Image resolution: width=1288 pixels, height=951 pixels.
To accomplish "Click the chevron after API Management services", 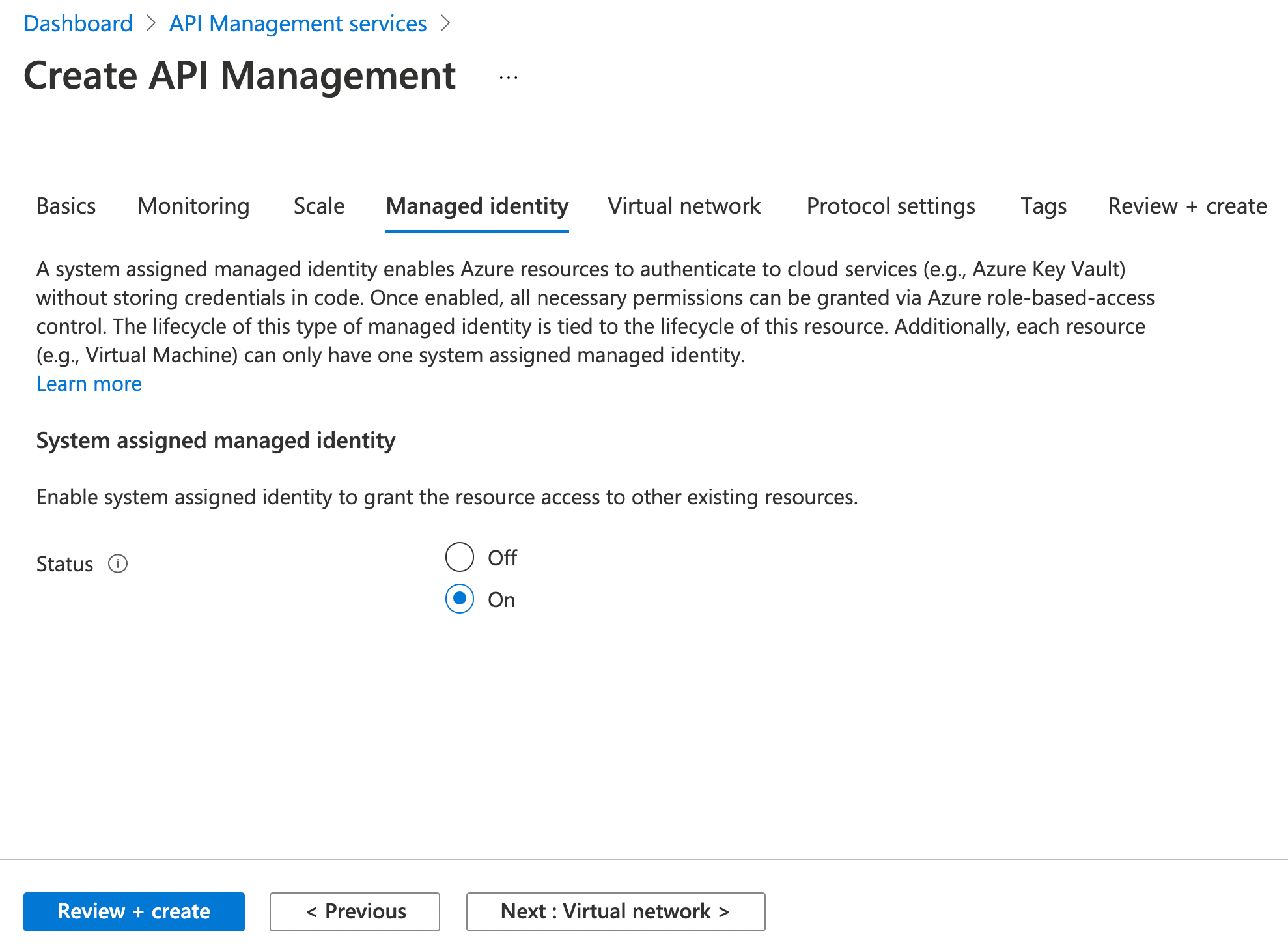I will [x=446, y=23].
